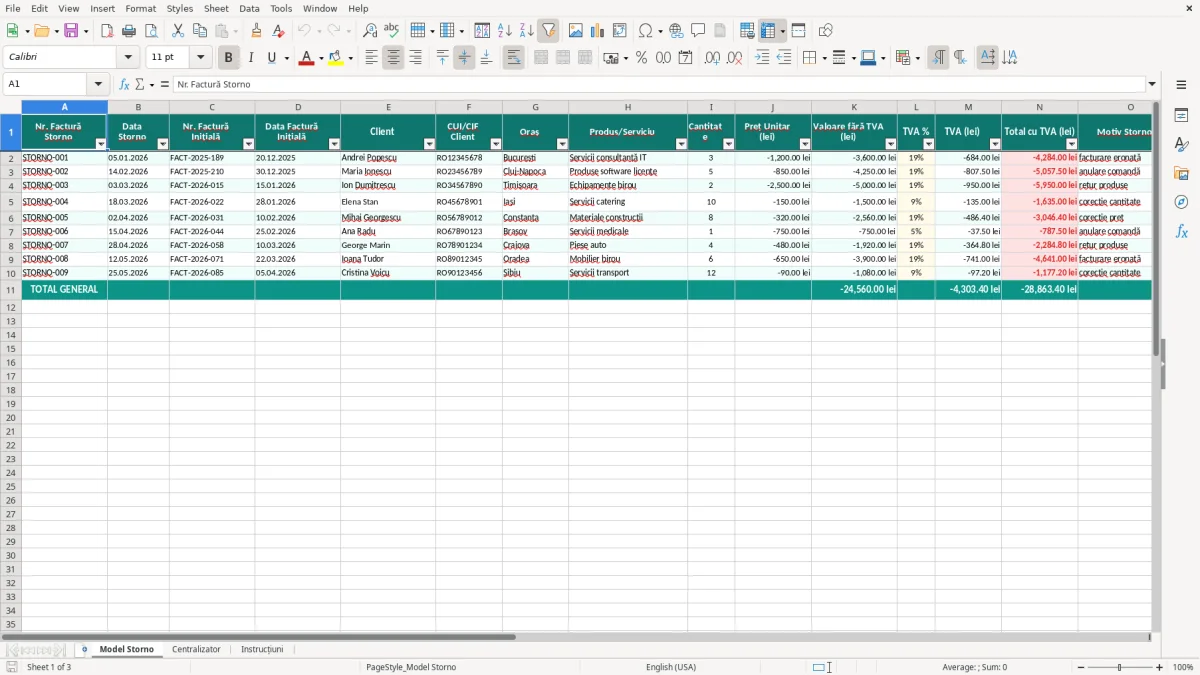Open the font name dropdown
Viewport: 1200px width, 675px height.
point(128,58)
